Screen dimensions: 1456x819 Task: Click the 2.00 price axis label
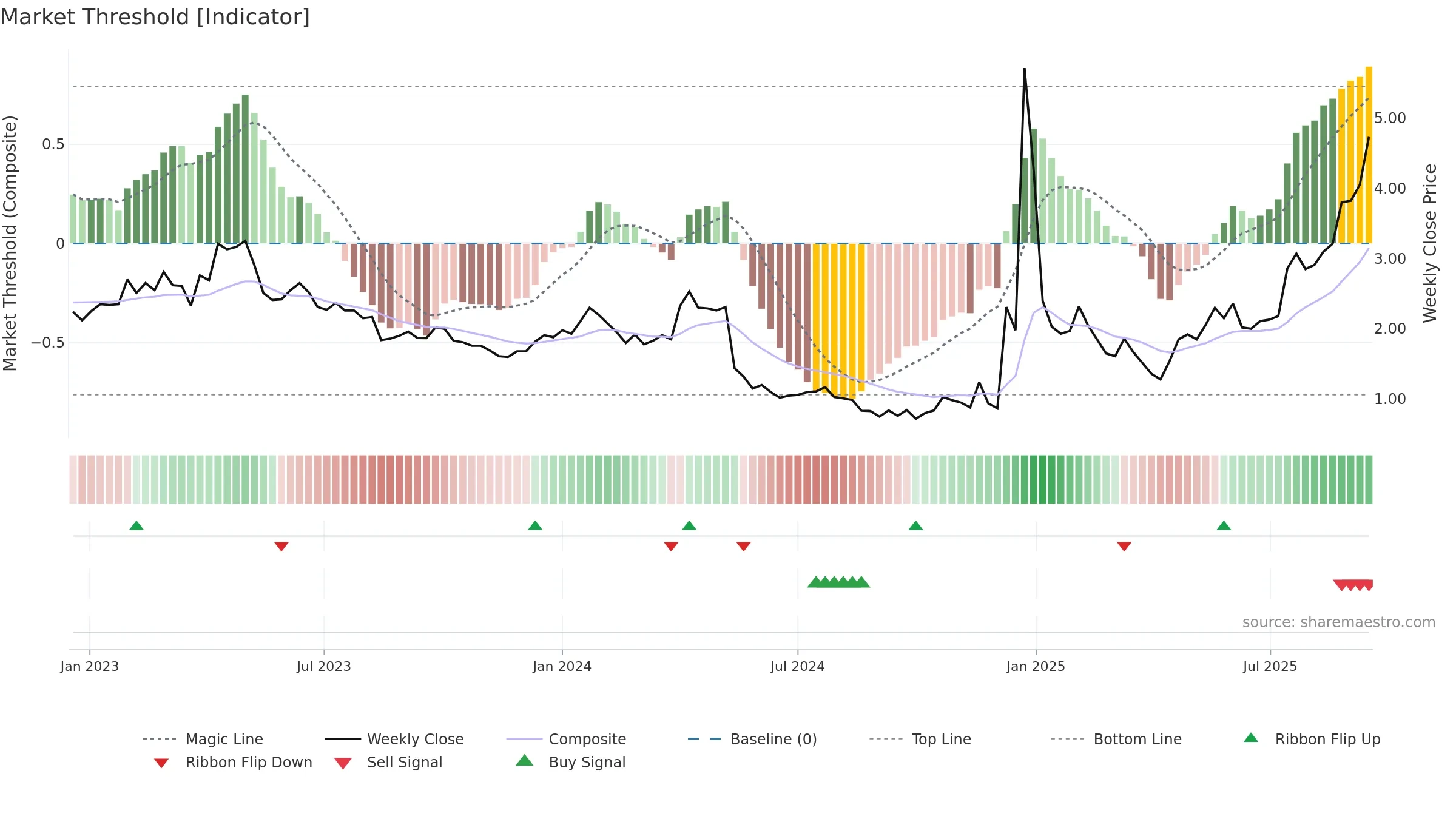tap(1390, 328)
